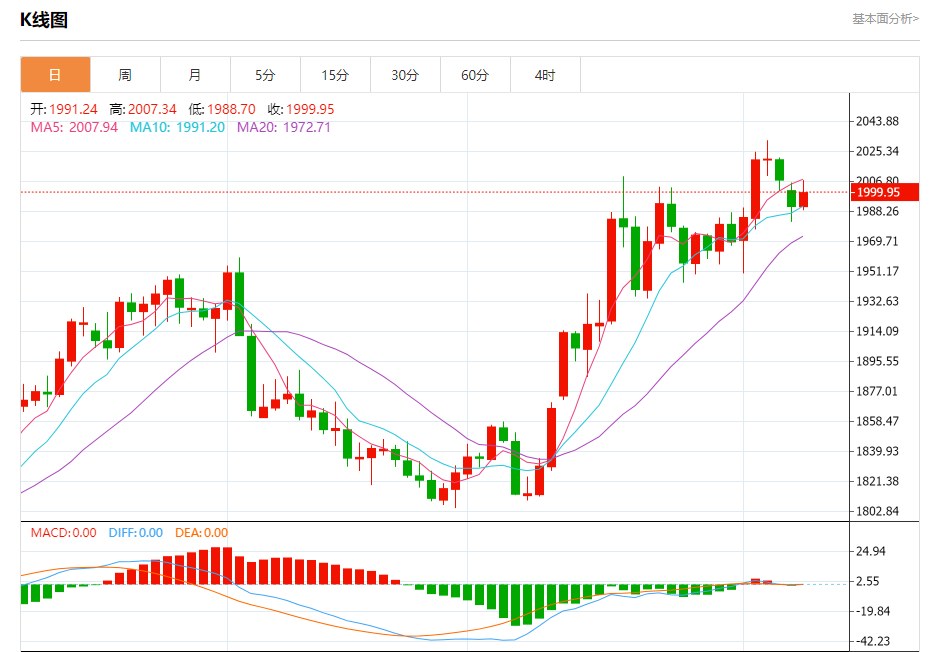Click the 1988.26 price axis label
The image size is (937, 652).
pos(877,212)
